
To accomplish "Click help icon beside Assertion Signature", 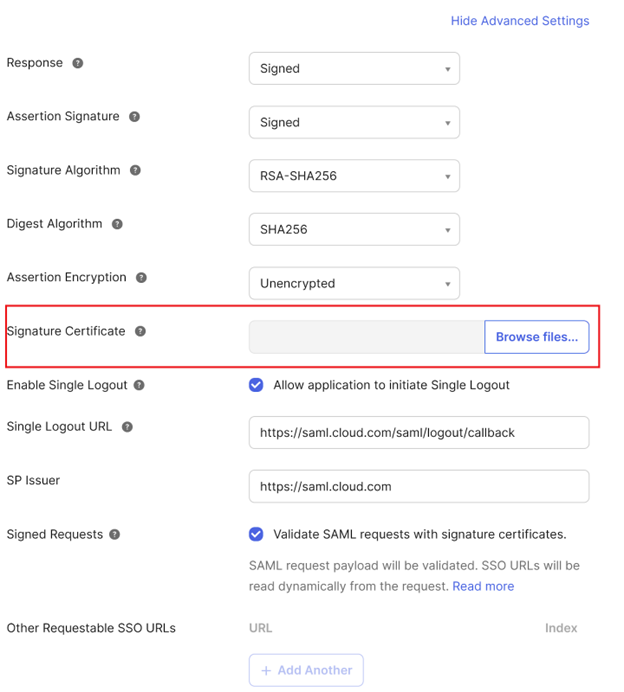I will 134,117.
